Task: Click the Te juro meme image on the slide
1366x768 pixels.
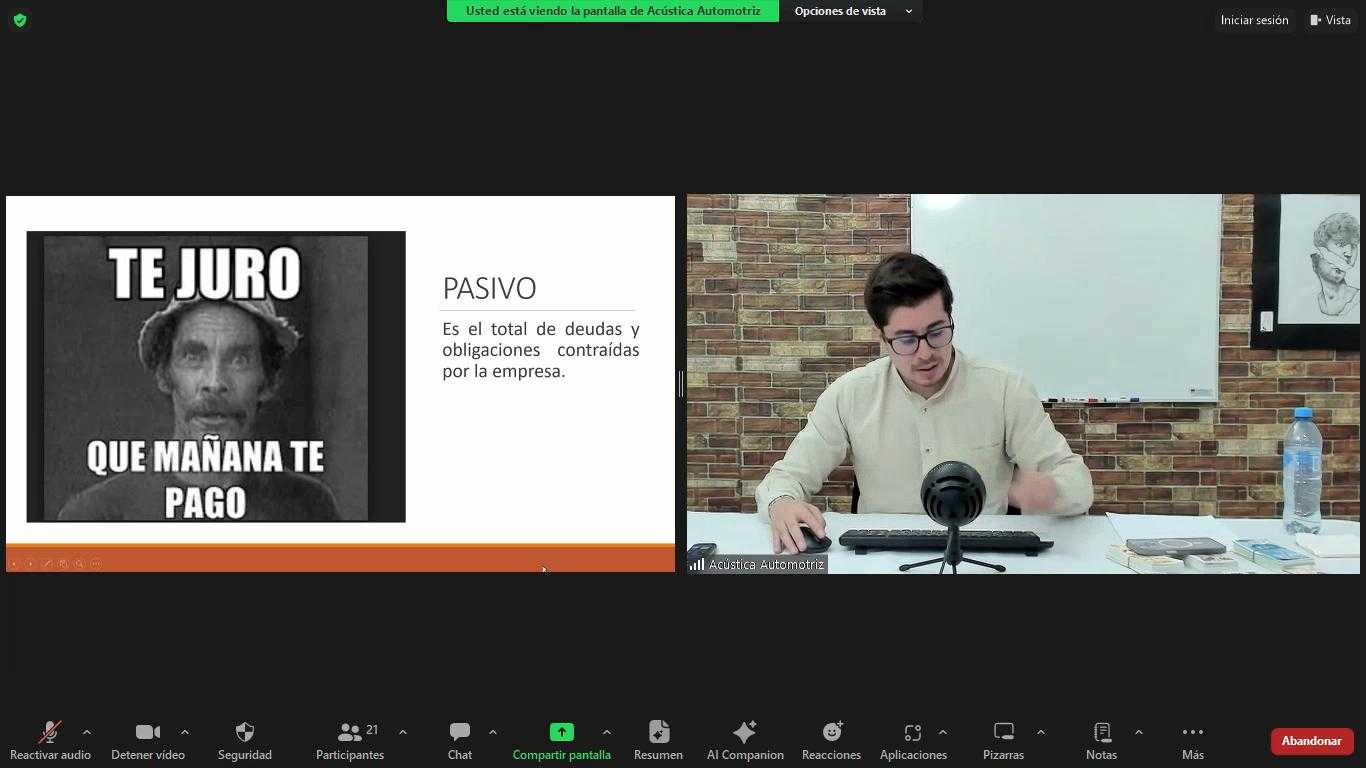Action: tap(216, 377)
